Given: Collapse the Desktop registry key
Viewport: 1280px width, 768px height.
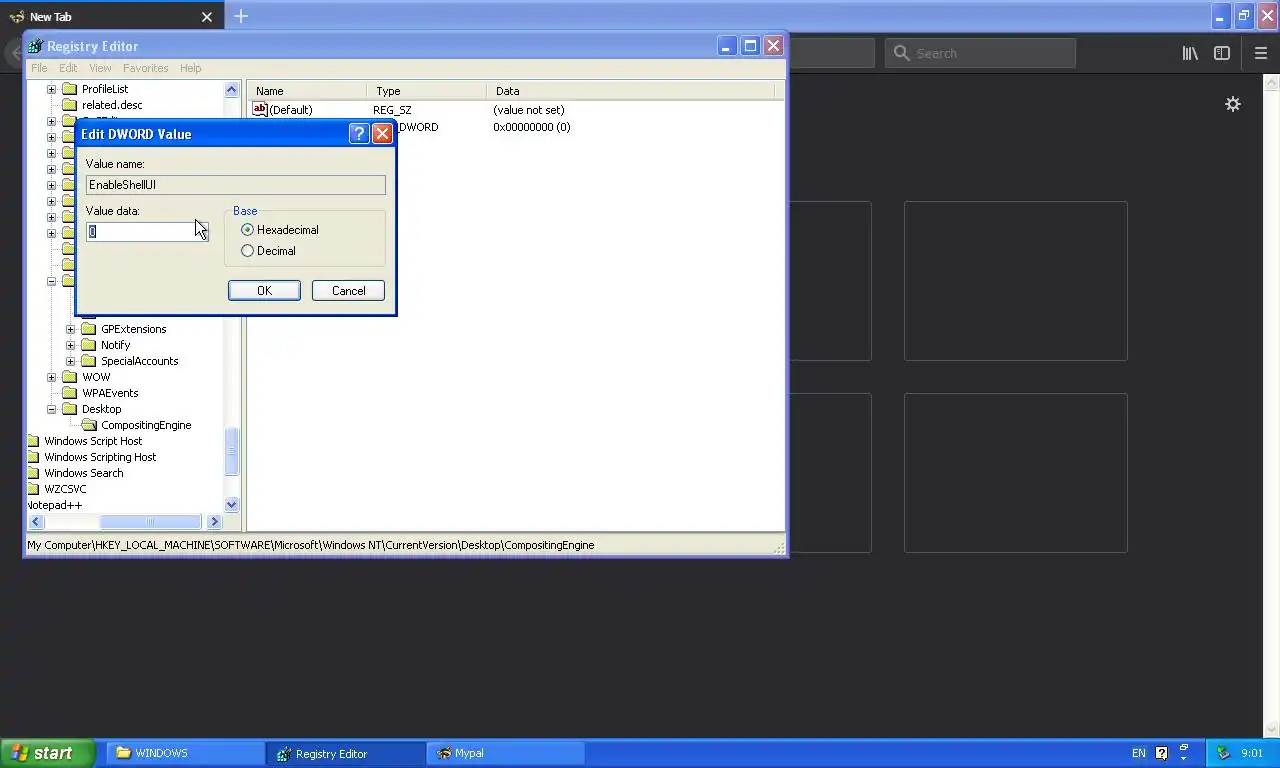Looking at the screenshot, I should [x=52, y=409].
